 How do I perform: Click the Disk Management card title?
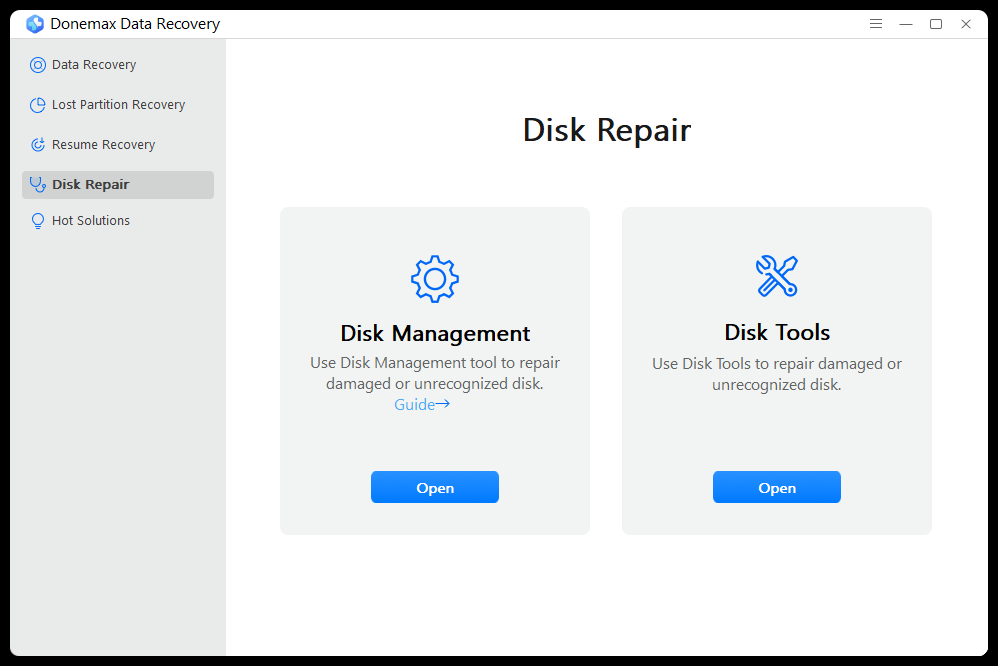coord(435,334)
